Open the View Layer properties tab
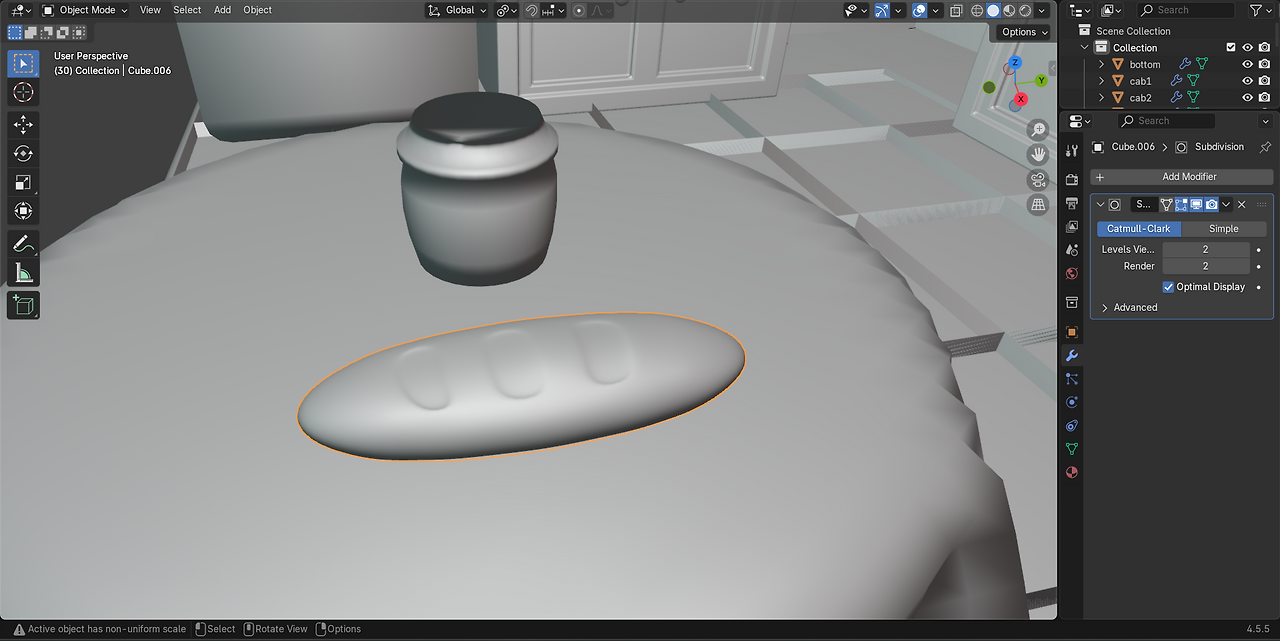Viewport: 1280px width, 641px height. tap(1072, 227)
